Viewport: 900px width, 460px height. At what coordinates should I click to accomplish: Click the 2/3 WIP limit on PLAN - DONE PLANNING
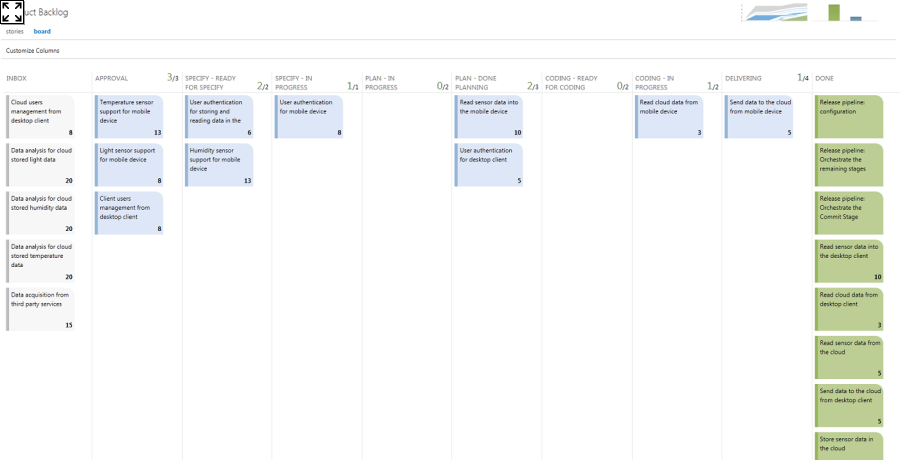tap(533, 87)
